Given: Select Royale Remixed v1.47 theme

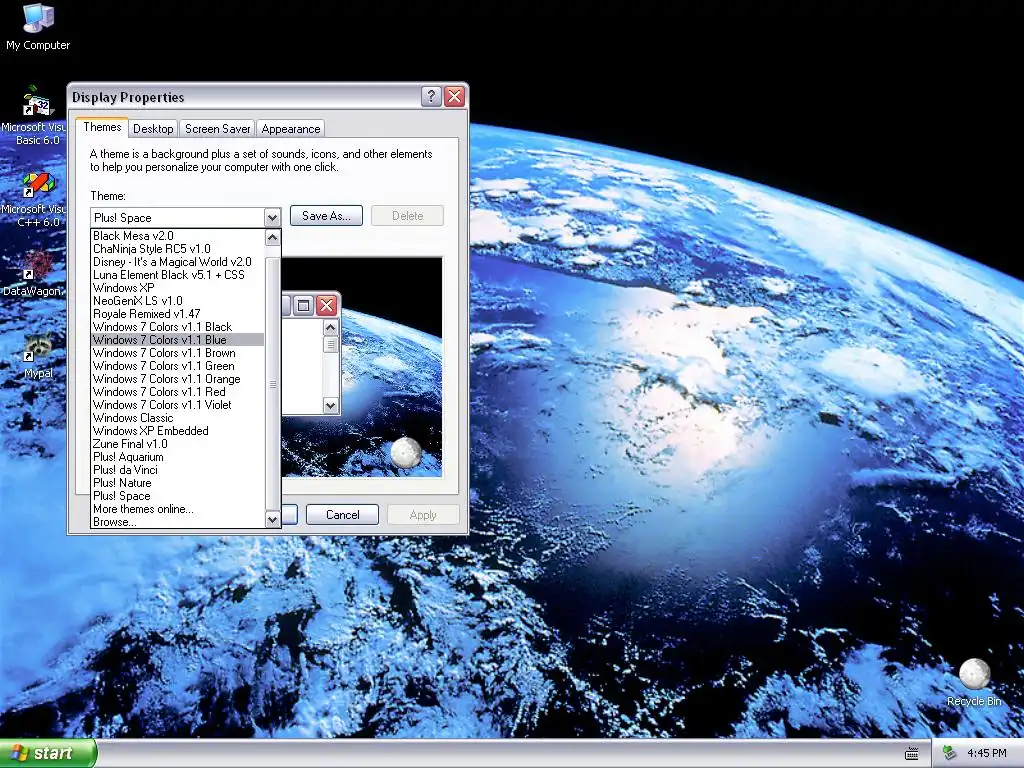Looking at the screenshot, I should [178, 314].
